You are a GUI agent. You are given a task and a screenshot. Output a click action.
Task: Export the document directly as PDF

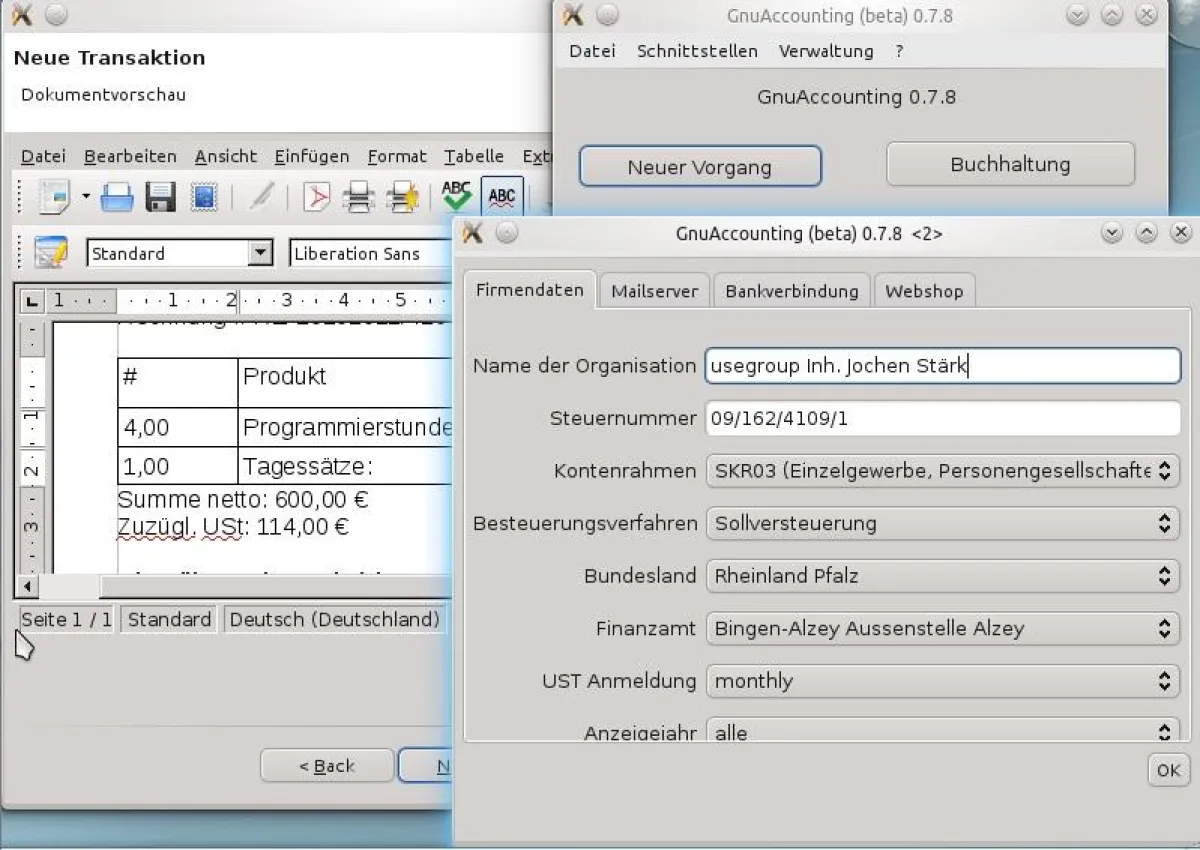(316, 197)
